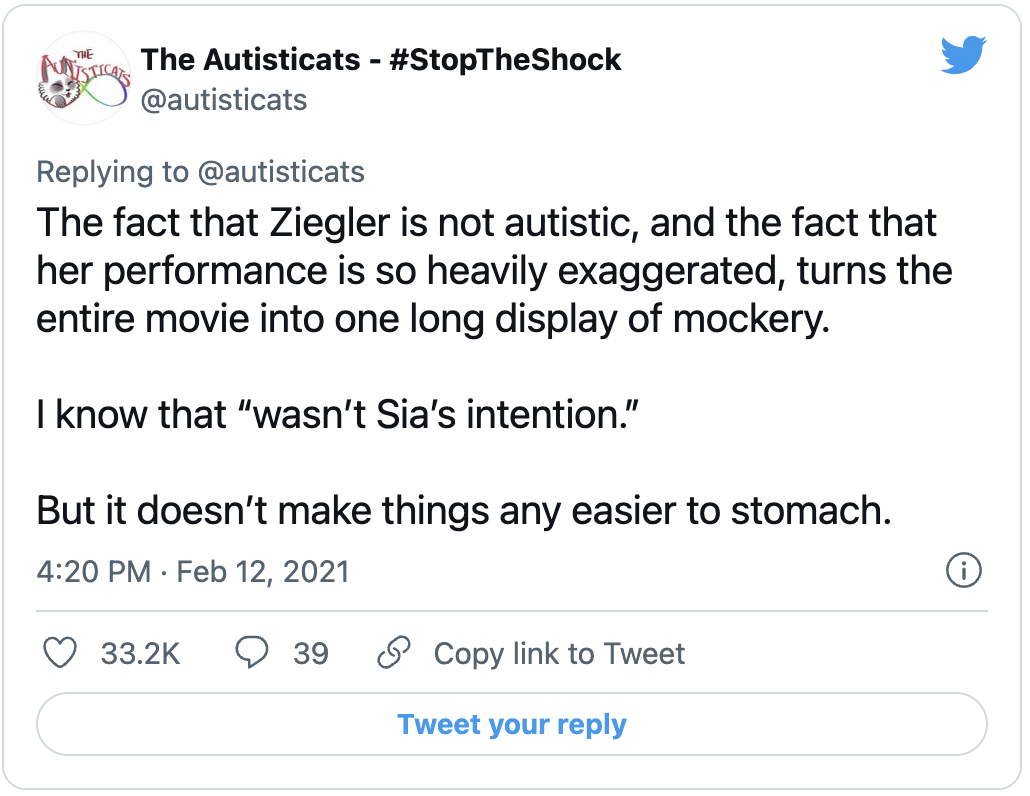The width and height of the screenshot is (1030, 796).
Task: Click the sentence ending "easier to stomach"
Action: coord(463,510)
